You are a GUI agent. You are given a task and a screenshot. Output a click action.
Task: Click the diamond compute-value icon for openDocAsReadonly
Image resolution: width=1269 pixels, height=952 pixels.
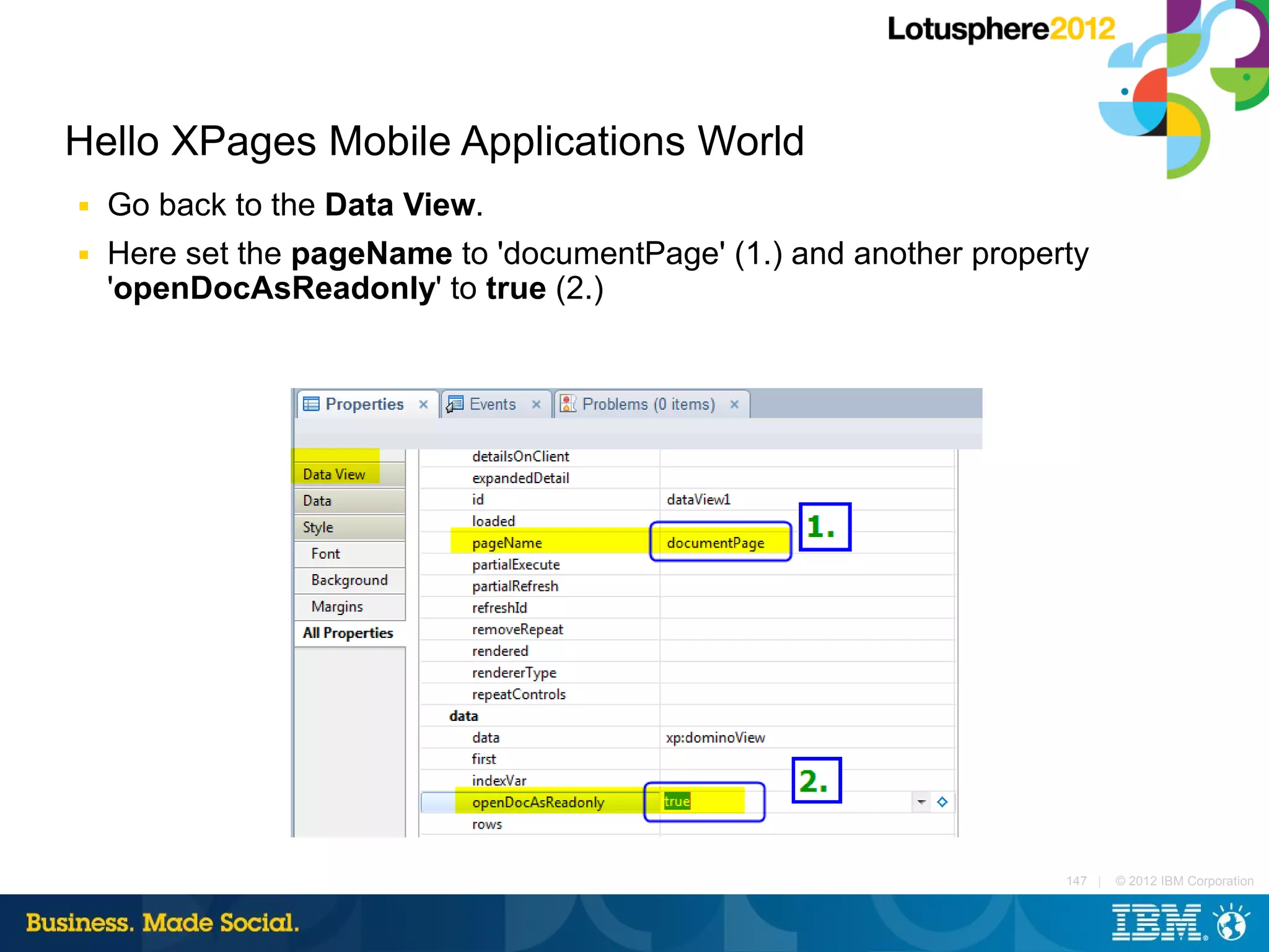click(x=942, y=802)
